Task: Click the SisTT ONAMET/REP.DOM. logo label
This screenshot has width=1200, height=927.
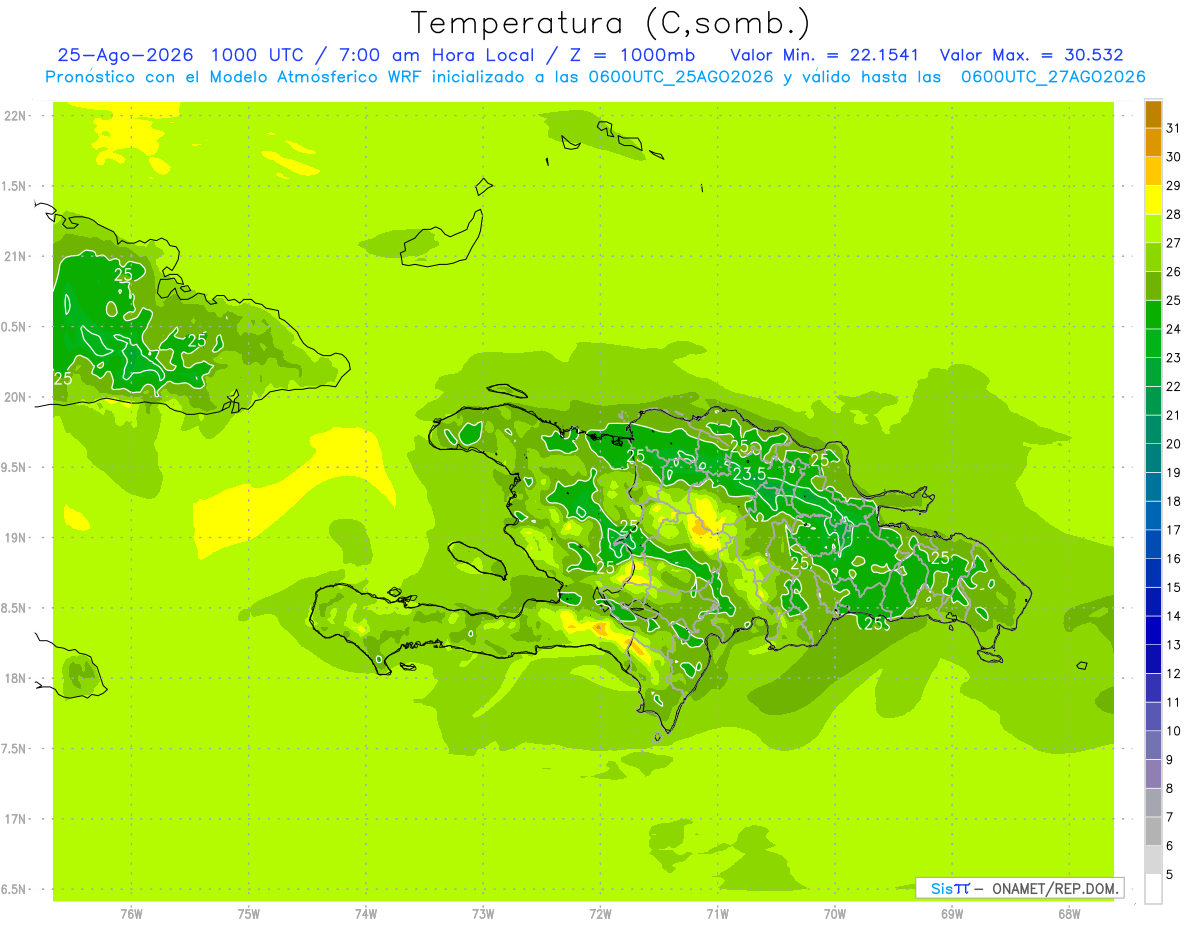Action: tap(1019, 888)
